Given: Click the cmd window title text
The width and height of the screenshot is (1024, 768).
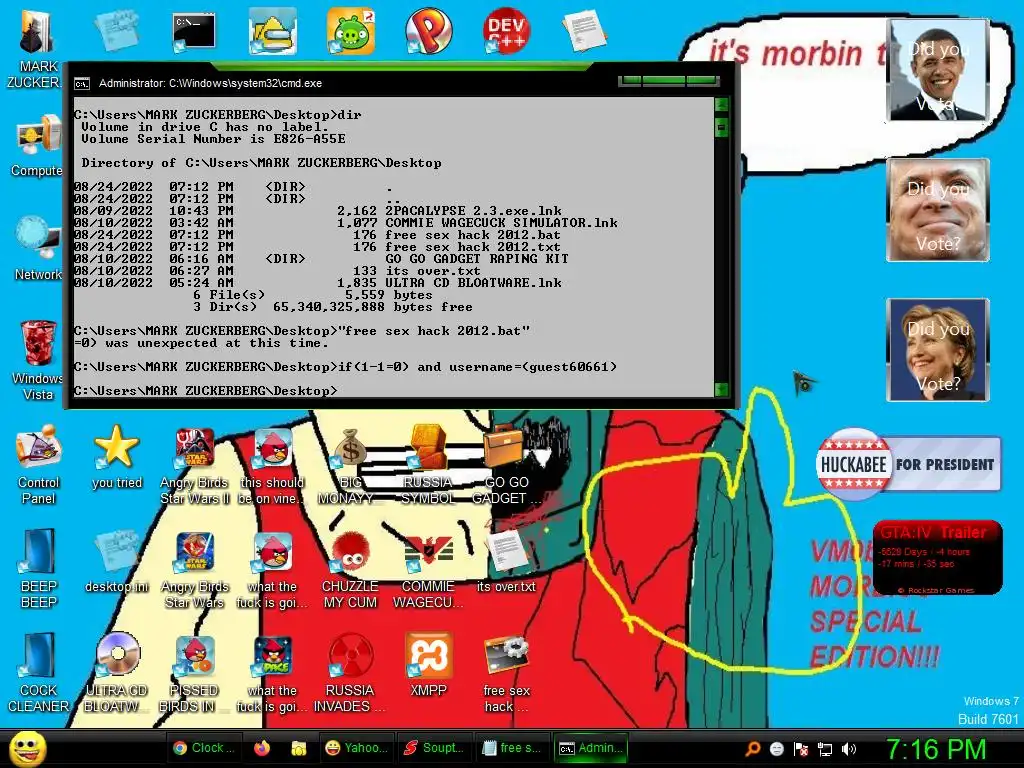Looking at the screenshot, I should (x=210, y=84).
